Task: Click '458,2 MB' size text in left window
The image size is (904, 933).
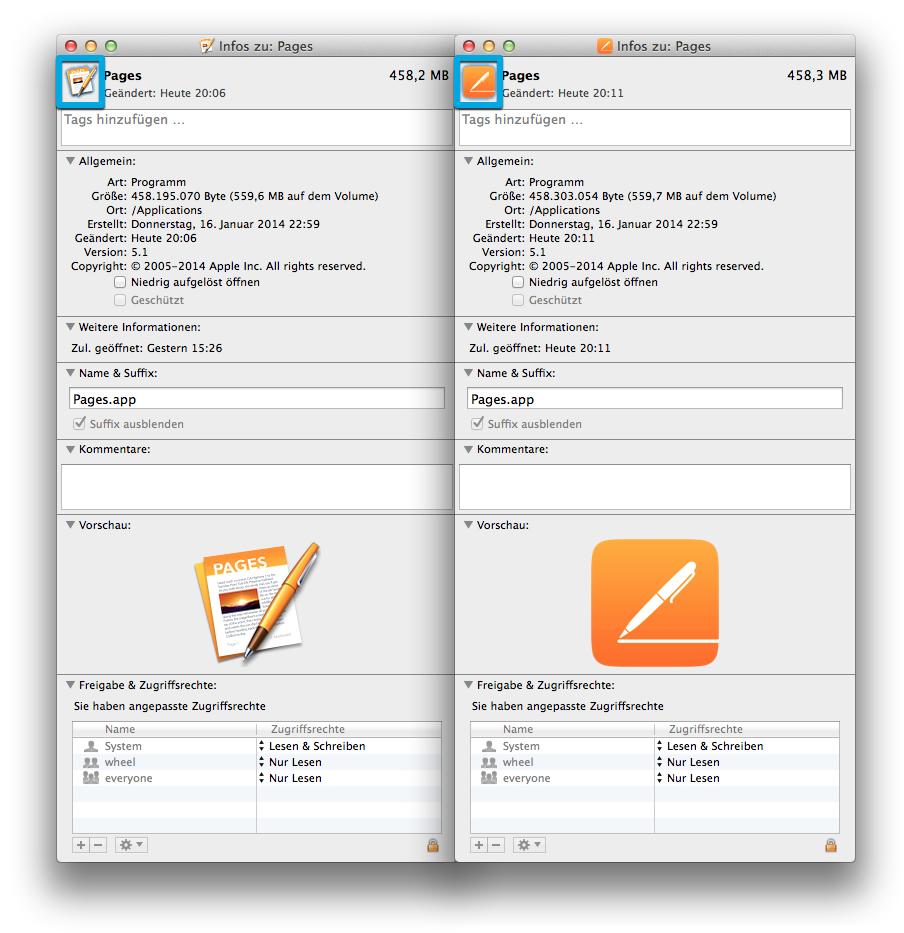Action: point(418,76)
